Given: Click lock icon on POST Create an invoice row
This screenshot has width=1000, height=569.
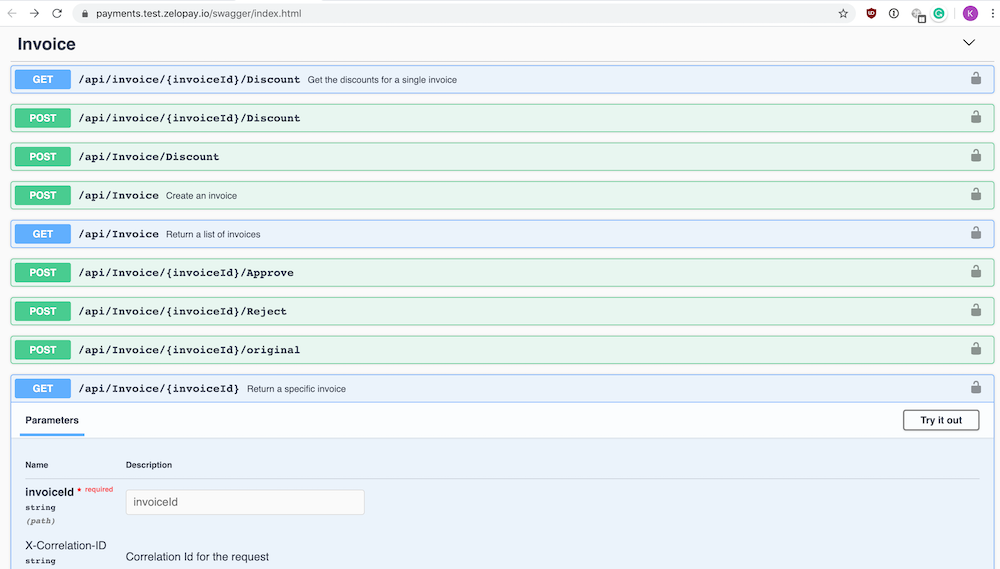Looking at the screenshot, I should (975, 195).
